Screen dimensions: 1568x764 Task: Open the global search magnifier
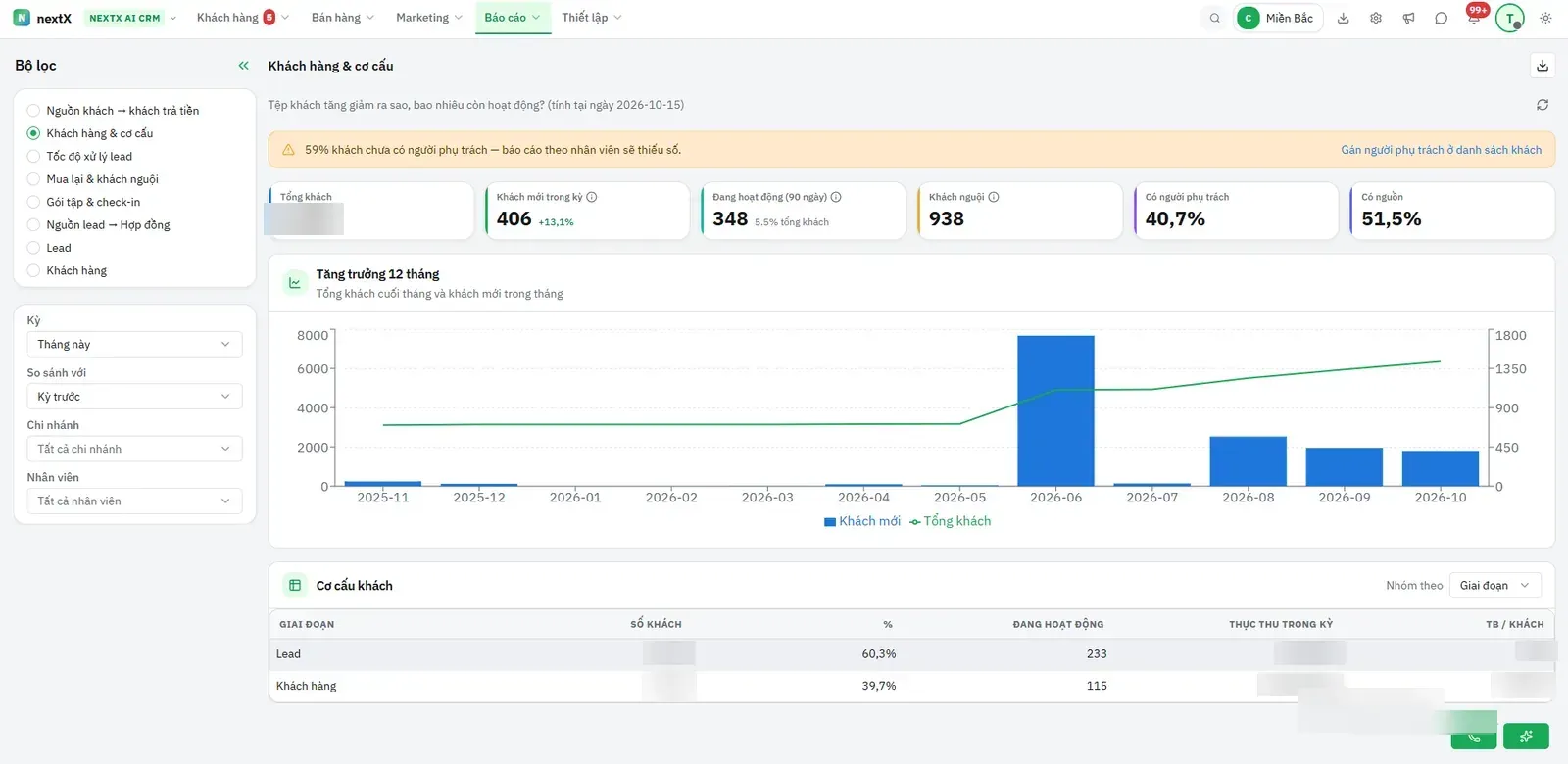click(x=1215, y=18)
